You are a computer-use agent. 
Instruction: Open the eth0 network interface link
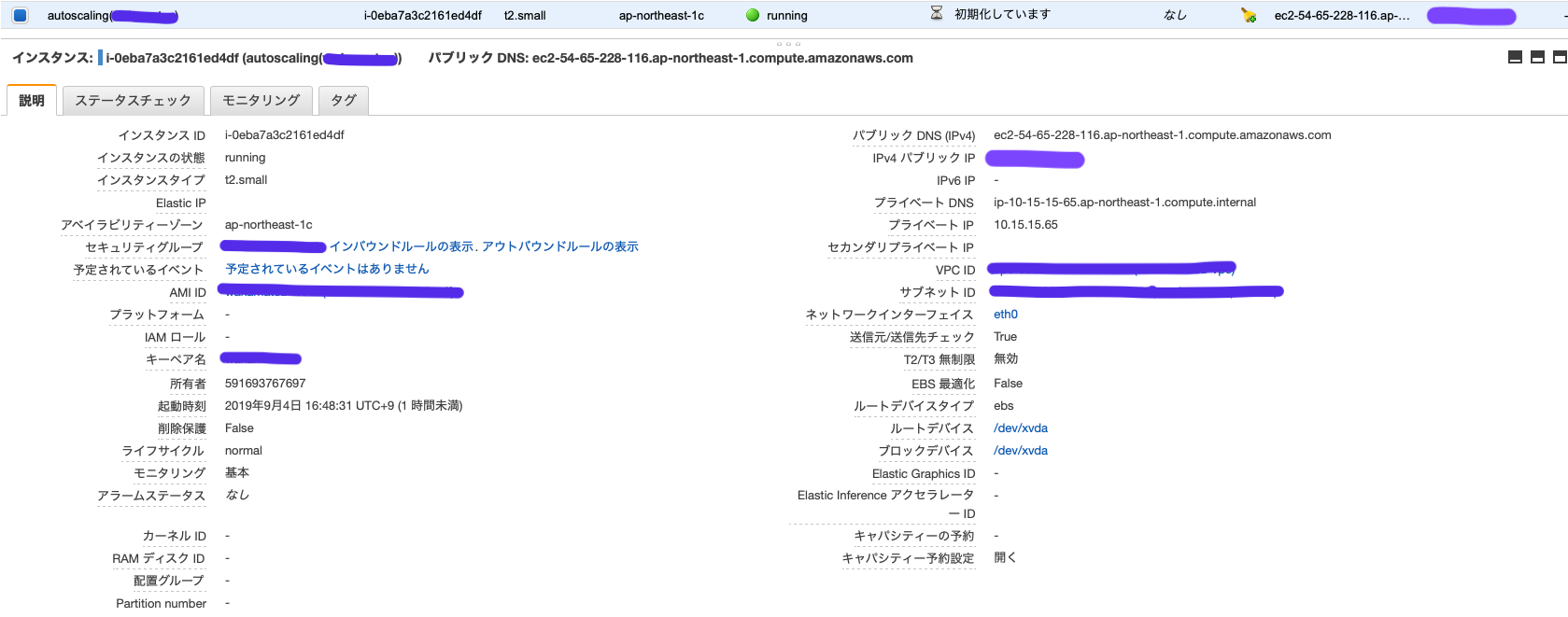(1006, 315)
